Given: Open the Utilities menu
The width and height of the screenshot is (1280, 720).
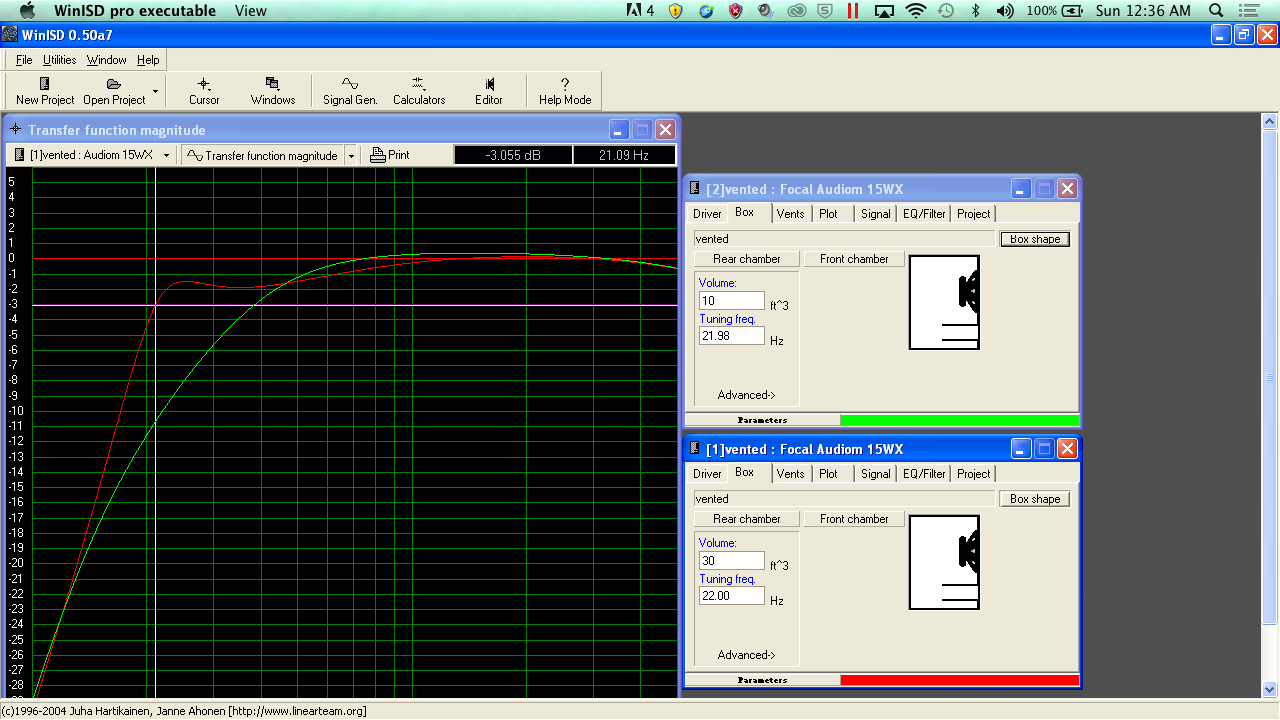Looking at the screenshot, I should coord(60,60).
